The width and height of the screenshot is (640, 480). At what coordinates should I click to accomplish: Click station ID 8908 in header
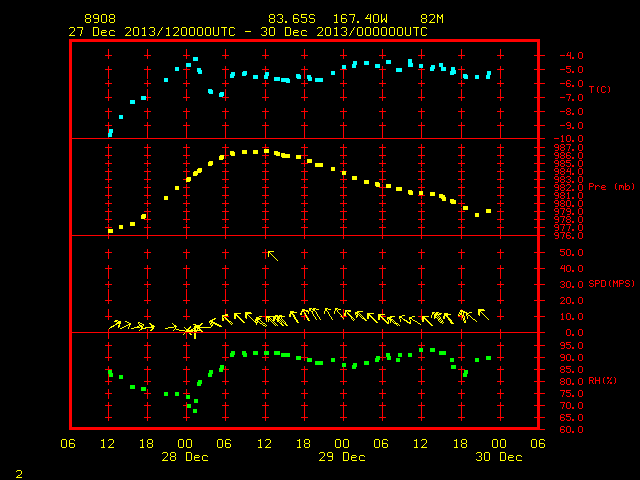coord(100,19)
